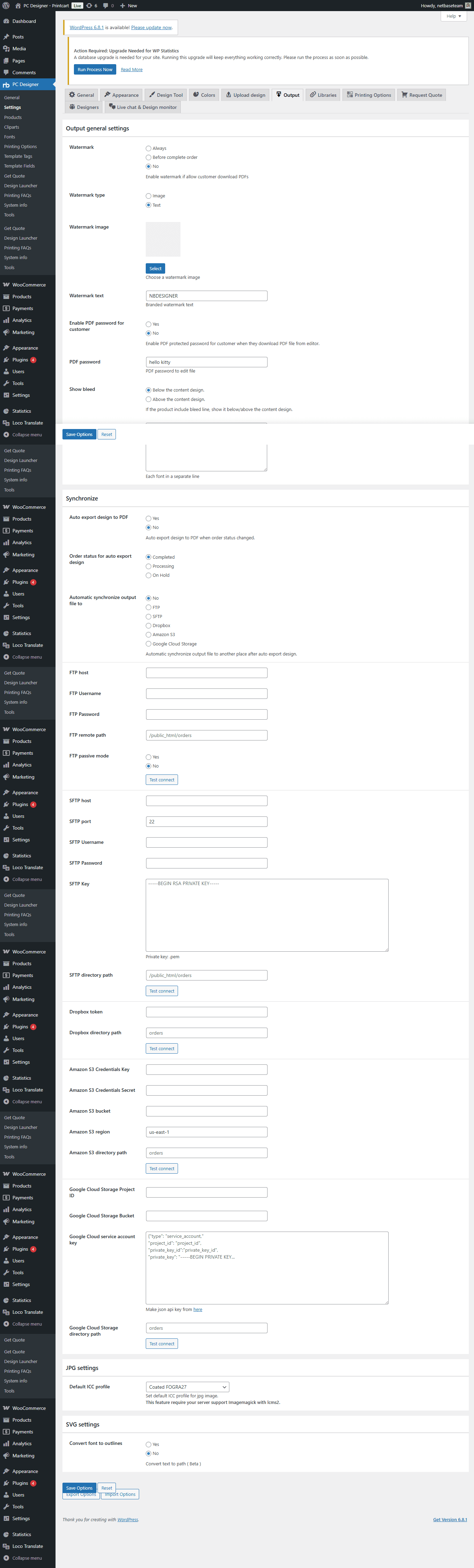
Task: Open the updates icon showing 6
Action: point(92,6)
